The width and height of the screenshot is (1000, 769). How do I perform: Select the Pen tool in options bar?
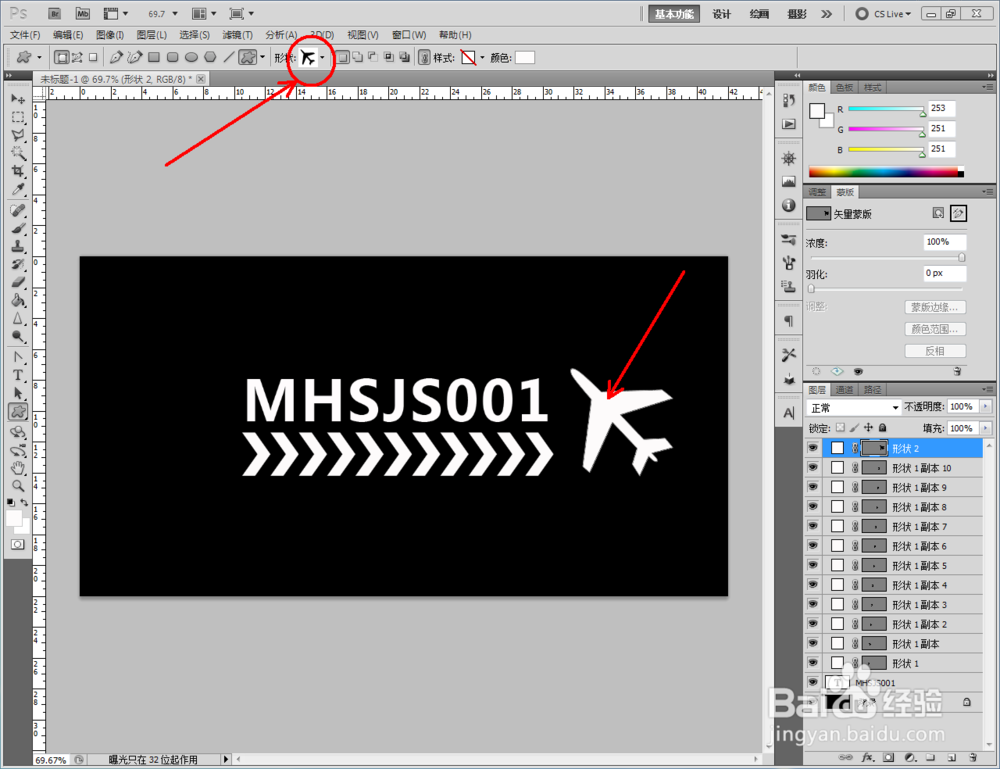[115, 57]
